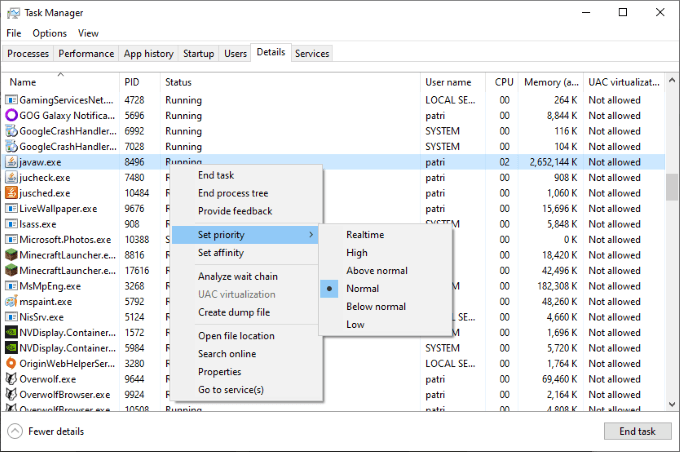Set priority to Below normal

376,306
